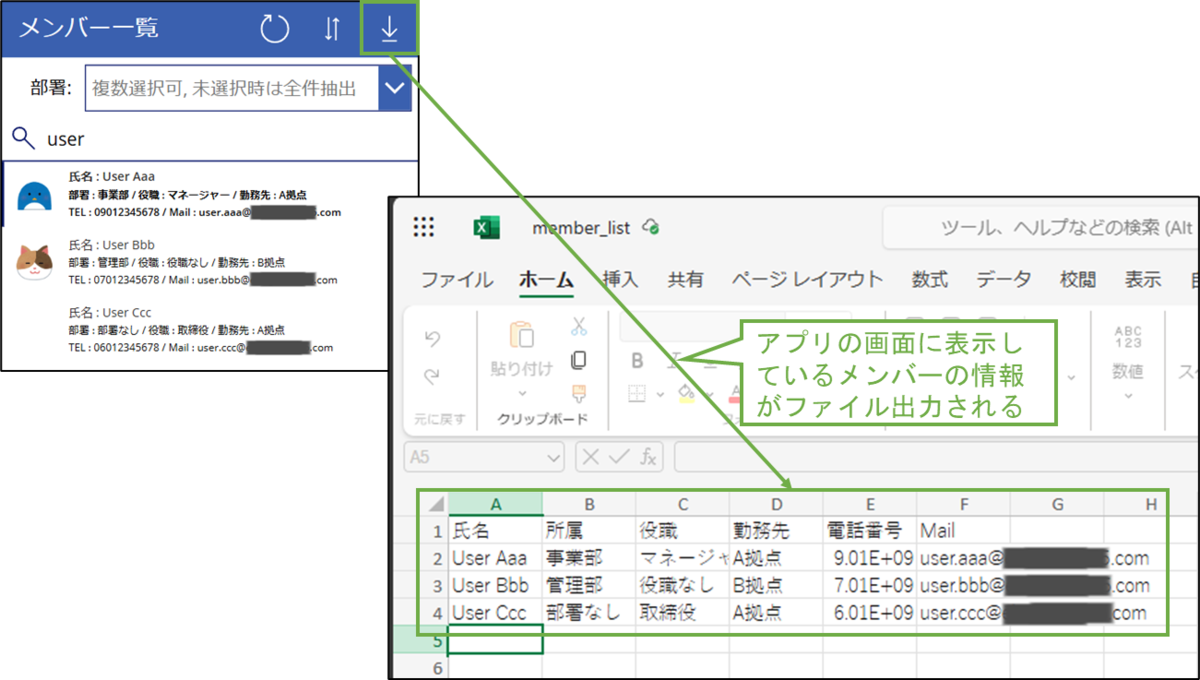This screenshot has width=1200, height=680.
Task: Open the 部署 dropdown chevron
Action: tap(396, 88)
